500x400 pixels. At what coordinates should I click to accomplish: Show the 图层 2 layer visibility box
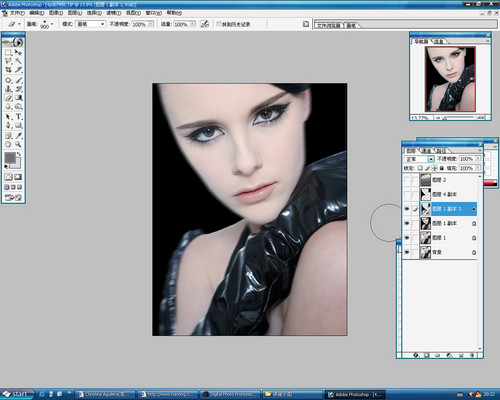407,180
